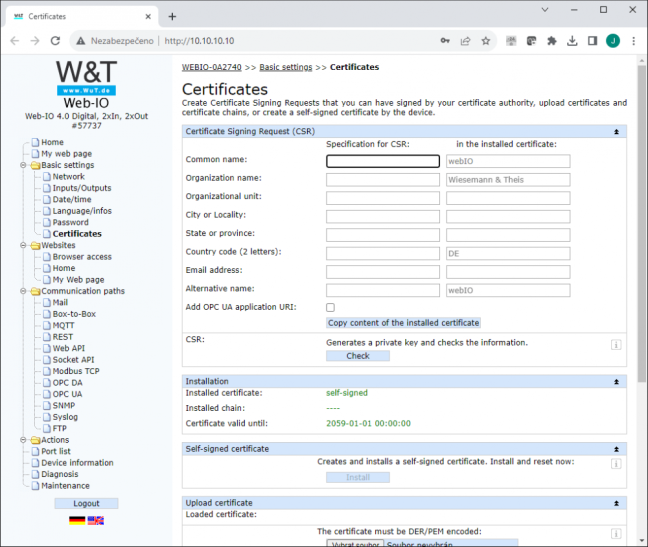Reload the page with refresh icon
The width and height of the screenshot is (648, 547).
[55, 41]
